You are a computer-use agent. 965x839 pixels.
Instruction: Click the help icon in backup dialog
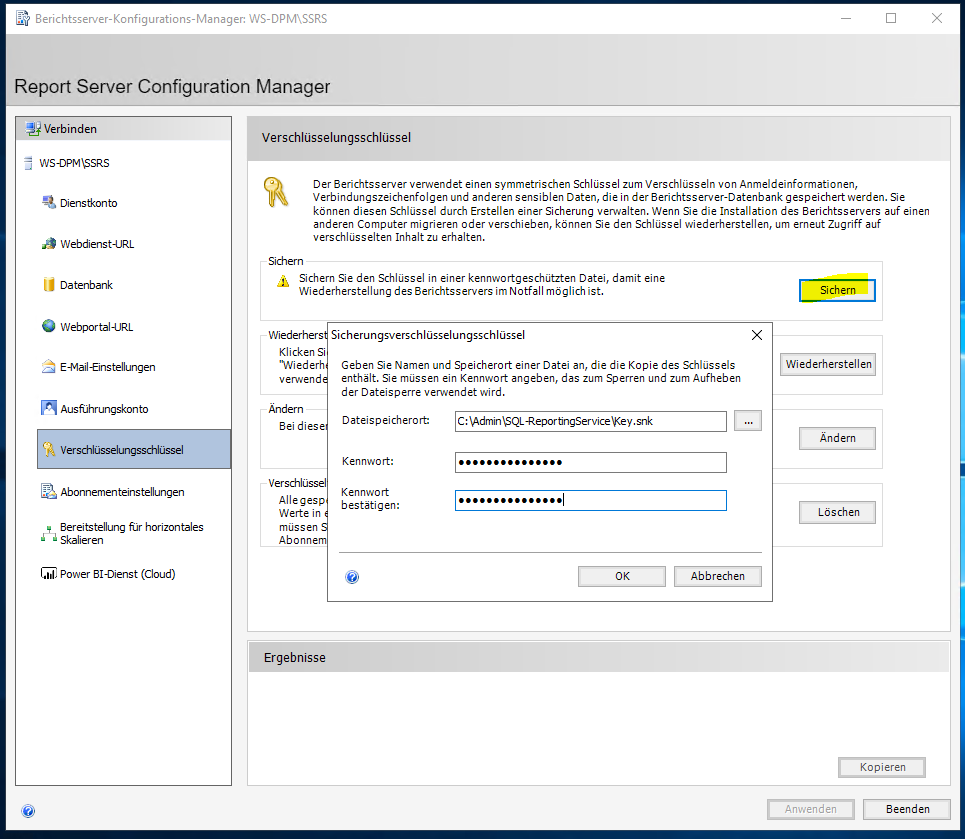352,577
